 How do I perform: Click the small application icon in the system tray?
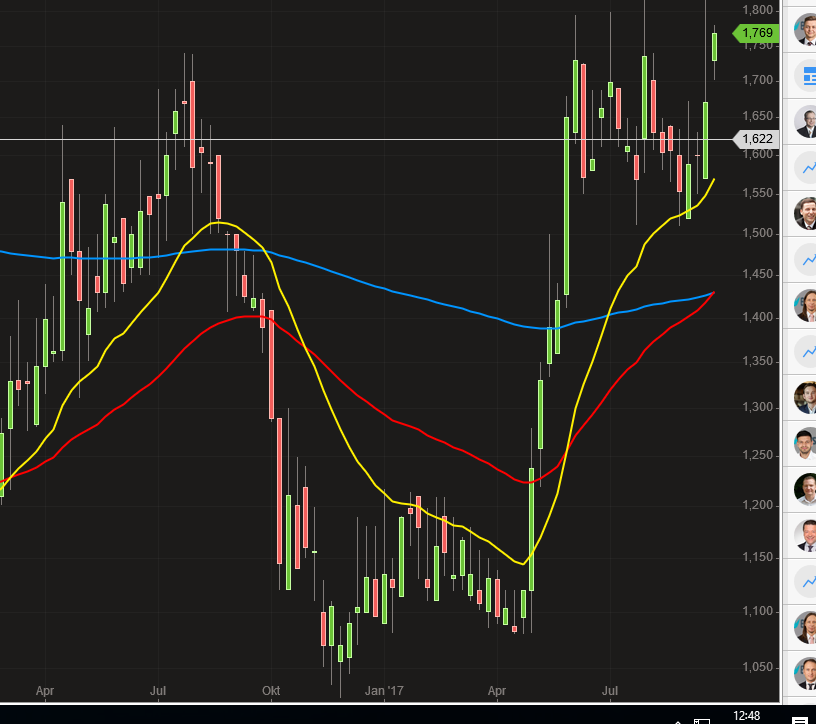pyautogui.click(x=702, y=719)
